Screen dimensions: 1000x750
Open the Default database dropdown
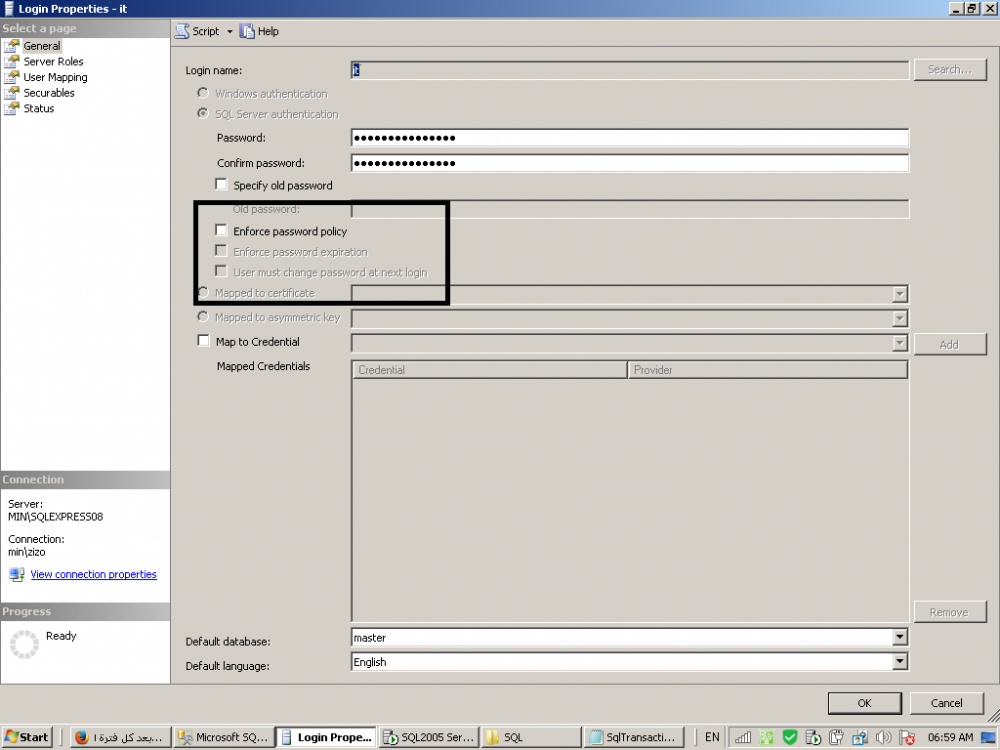(x=899, y=637)
